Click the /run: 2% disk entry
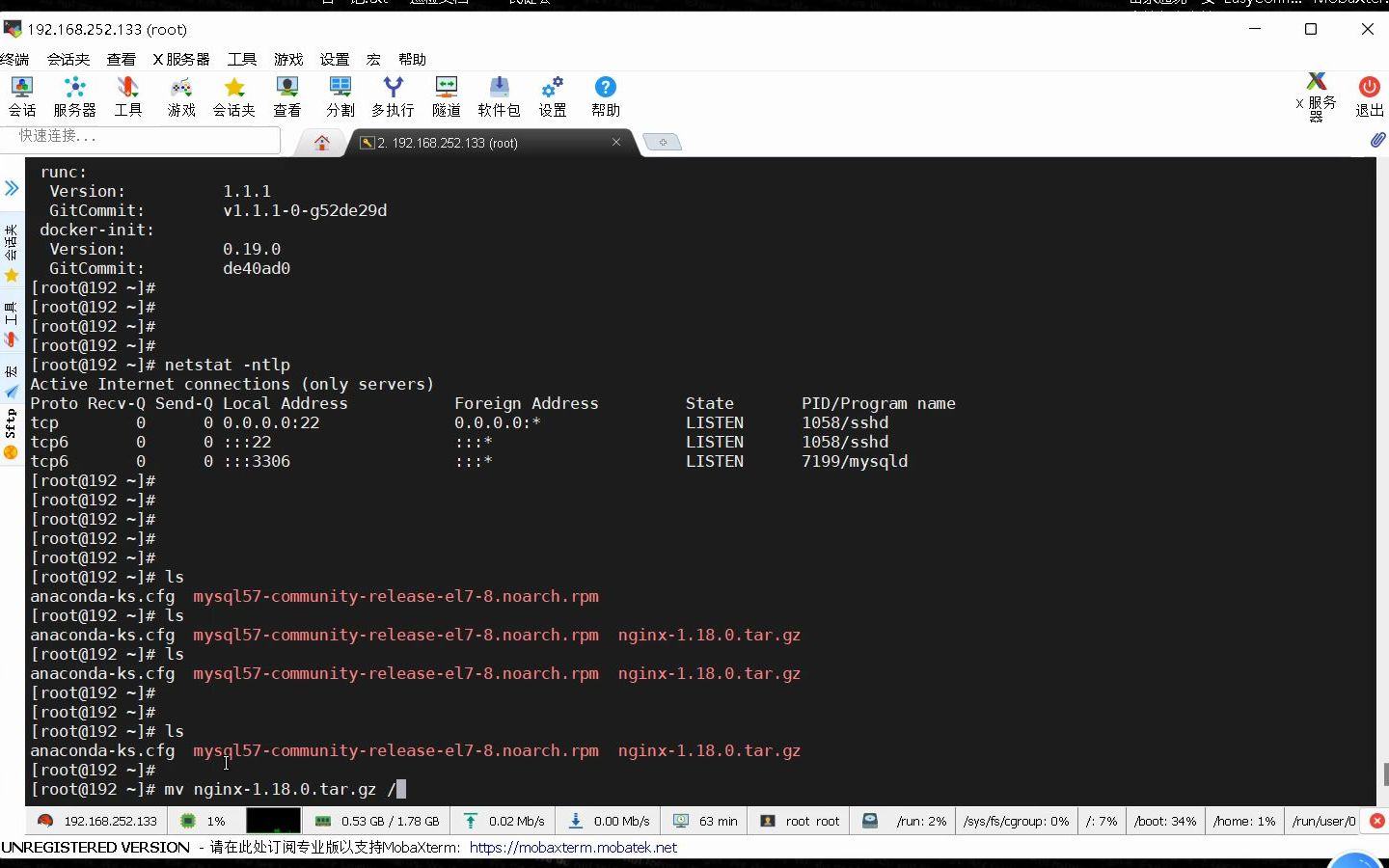1389x868 pixels. [x=921, y=821]
